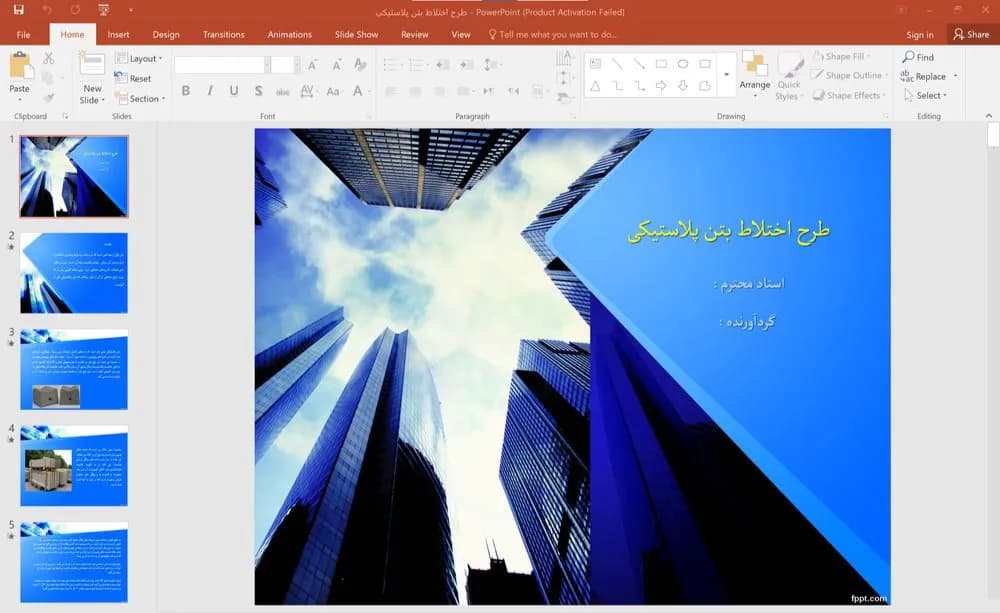Increase the font size with larger A icon

tap(312, 64)
